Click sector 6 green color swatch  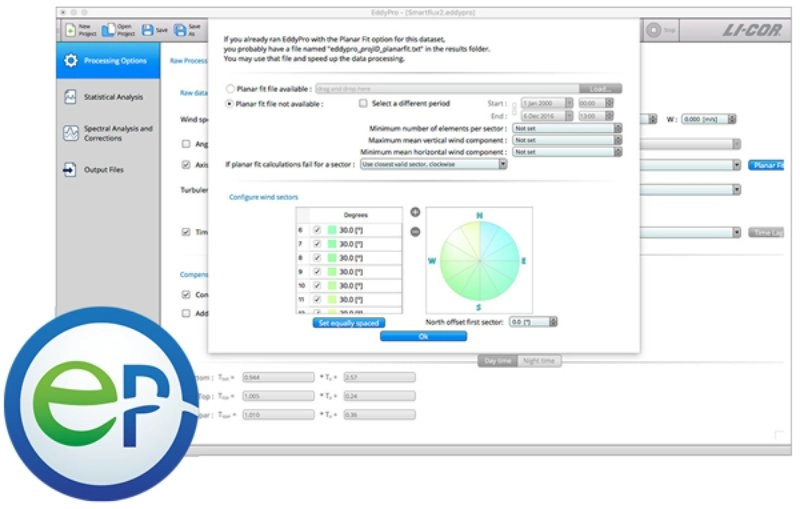pyautogui.click(x=332, y=230)
